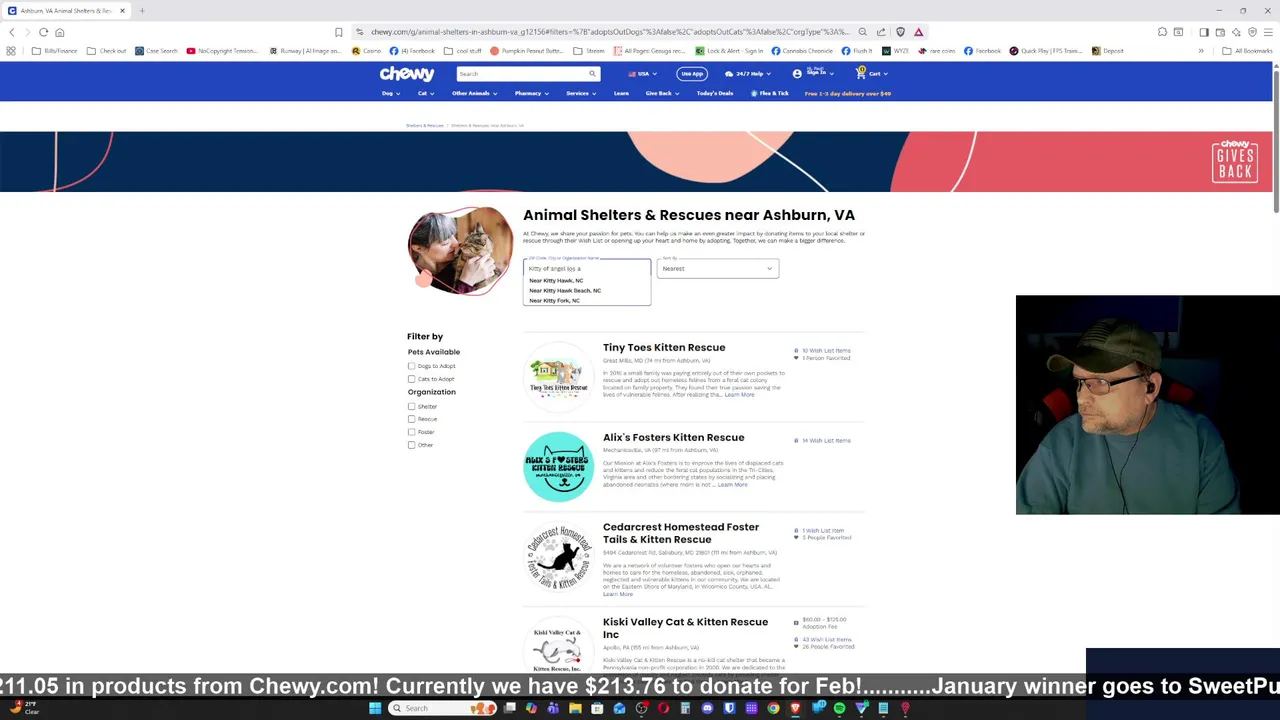Click the Chewy Gives Back badge
This screenshot has height=720, width=1280.
coord(1235,161)
